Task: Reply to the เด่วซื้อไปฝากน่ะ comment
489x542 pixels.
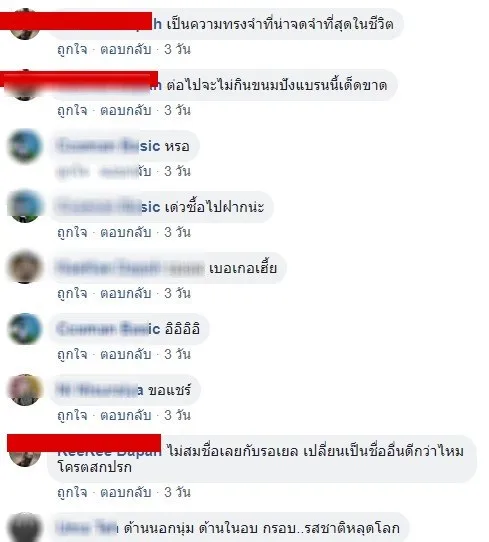Action: [125, 232]
